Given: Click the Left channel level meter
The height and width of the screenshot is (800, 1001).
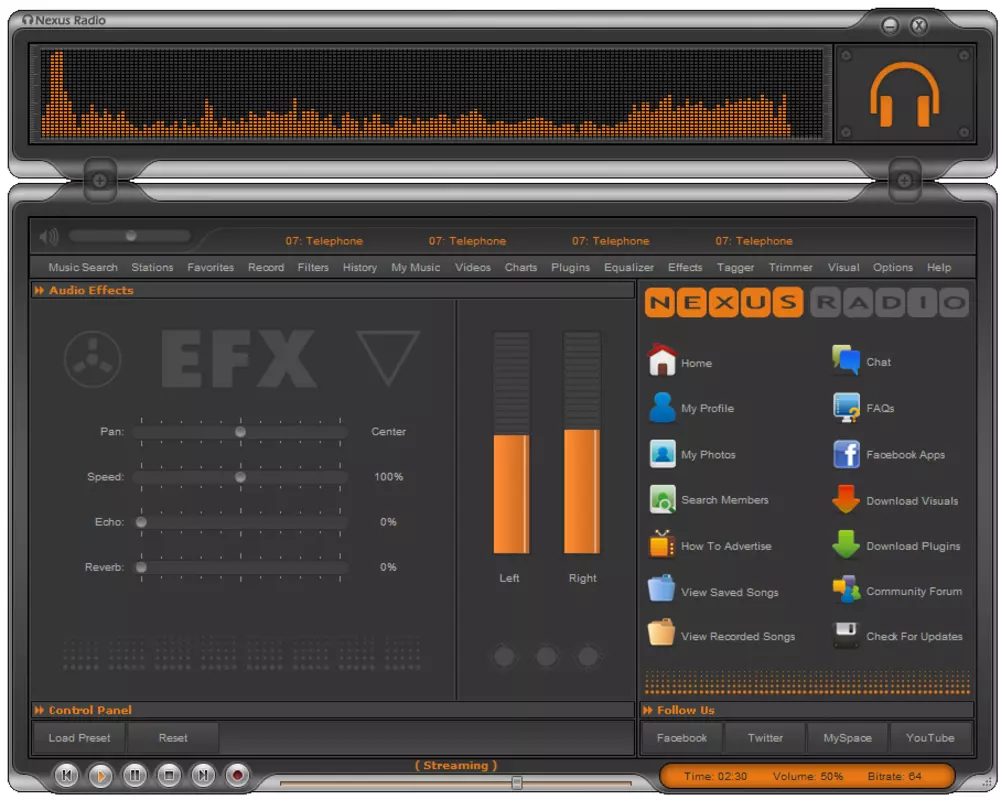Looking at the screenshot, I should pos(511,442).
